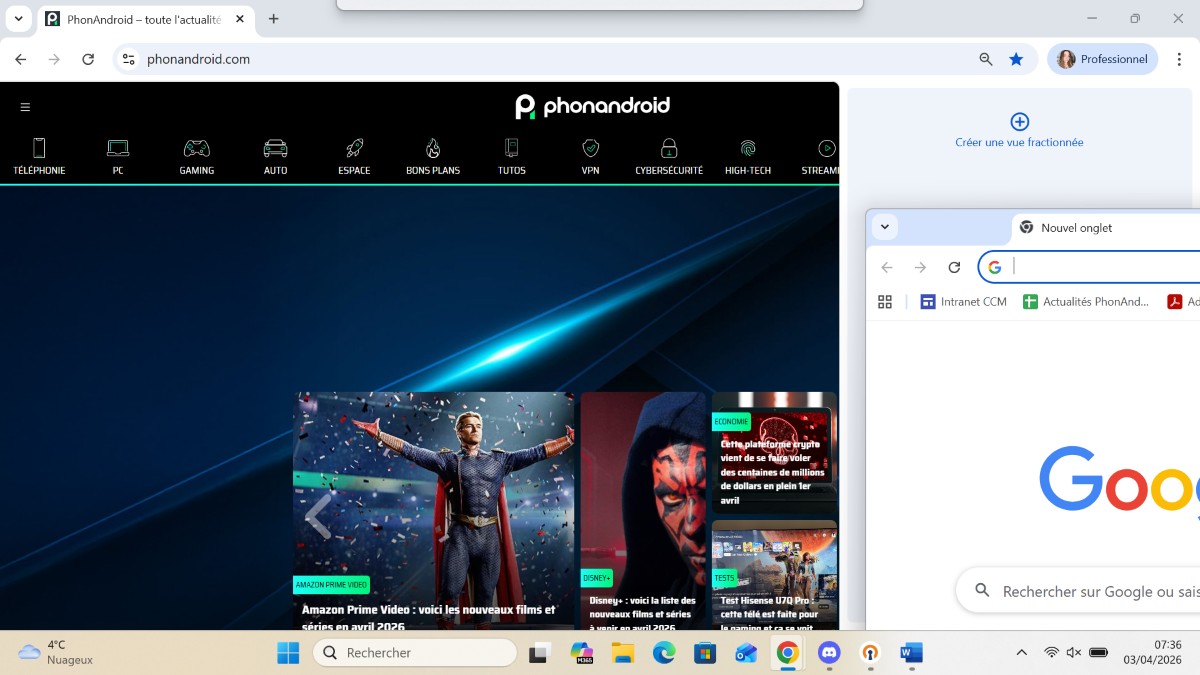Click the zoom magnifier in the address bar
The image size is (1200, 675).
coord(986,59)
